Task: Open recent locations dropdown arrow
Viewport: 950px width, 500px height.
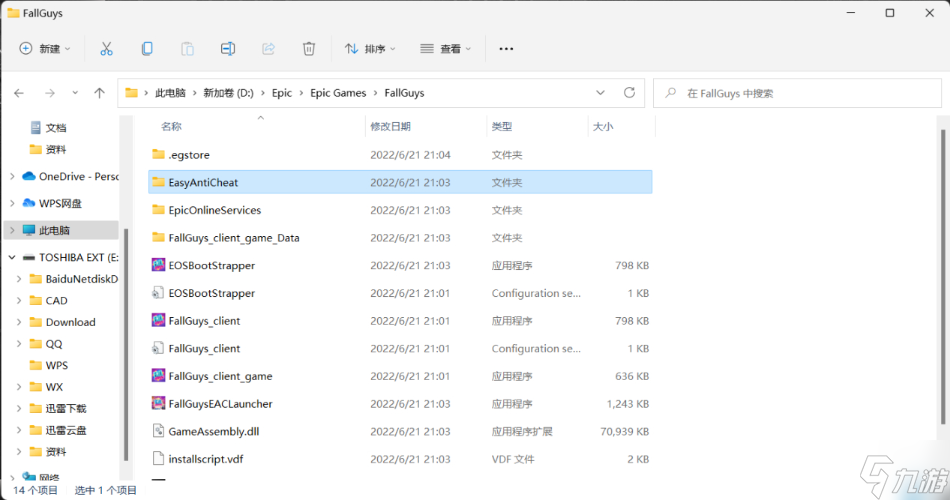Action: [75, 93]
